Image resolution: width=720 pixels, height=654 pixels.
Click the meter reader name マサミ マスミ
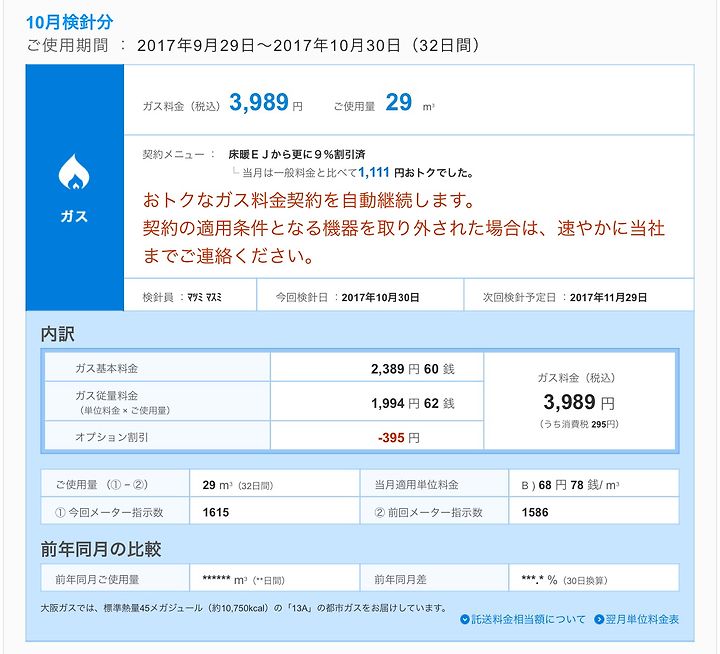point(204,297)
